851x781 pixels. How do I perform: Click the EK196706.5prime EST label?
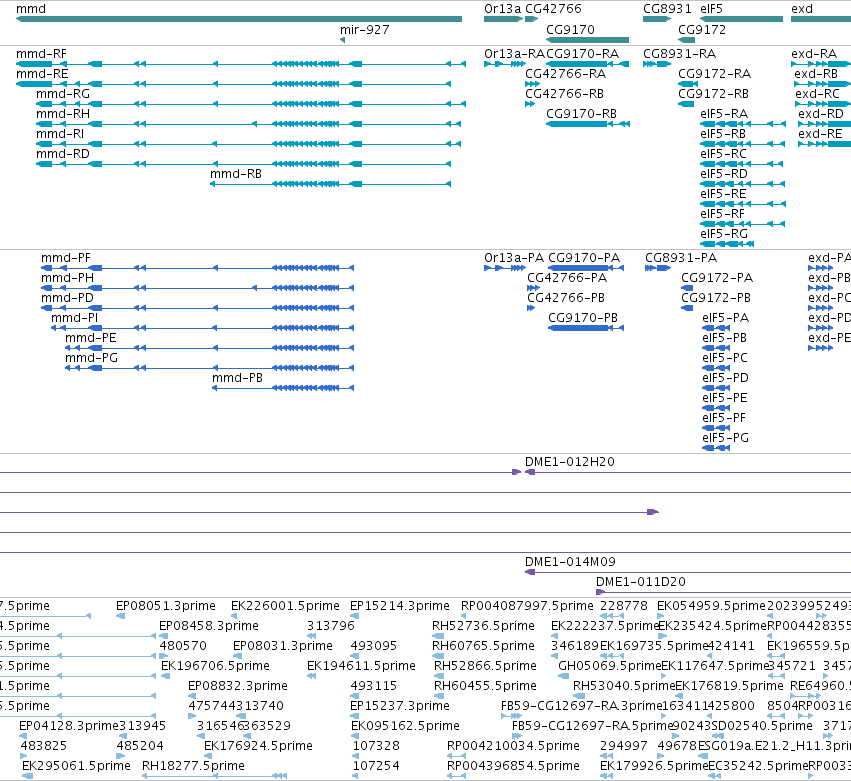coord(215,666)
